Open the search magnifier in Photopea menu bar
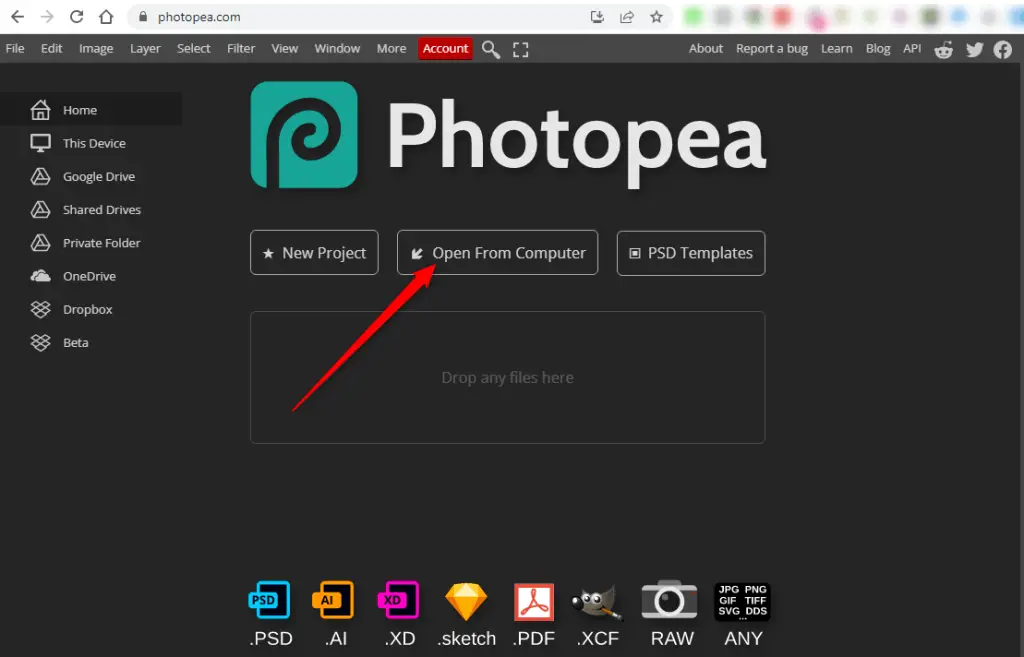Screen dimensions: 1024x657 pos(491,49)
